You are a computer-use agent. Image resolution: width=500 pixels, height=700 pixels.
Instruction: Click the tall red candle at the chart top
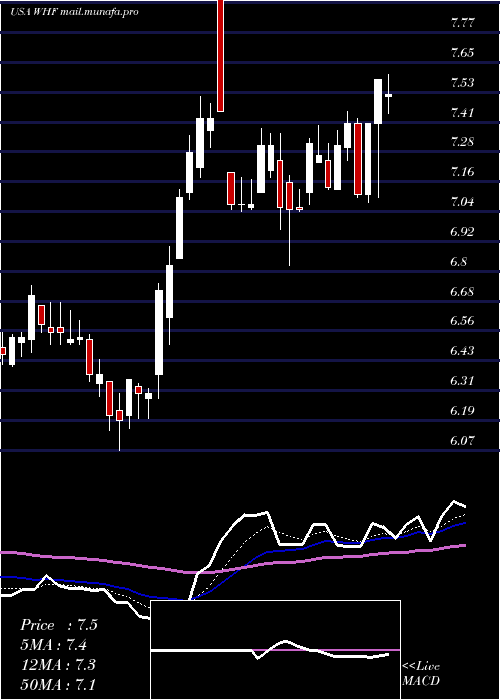point(220,55)
